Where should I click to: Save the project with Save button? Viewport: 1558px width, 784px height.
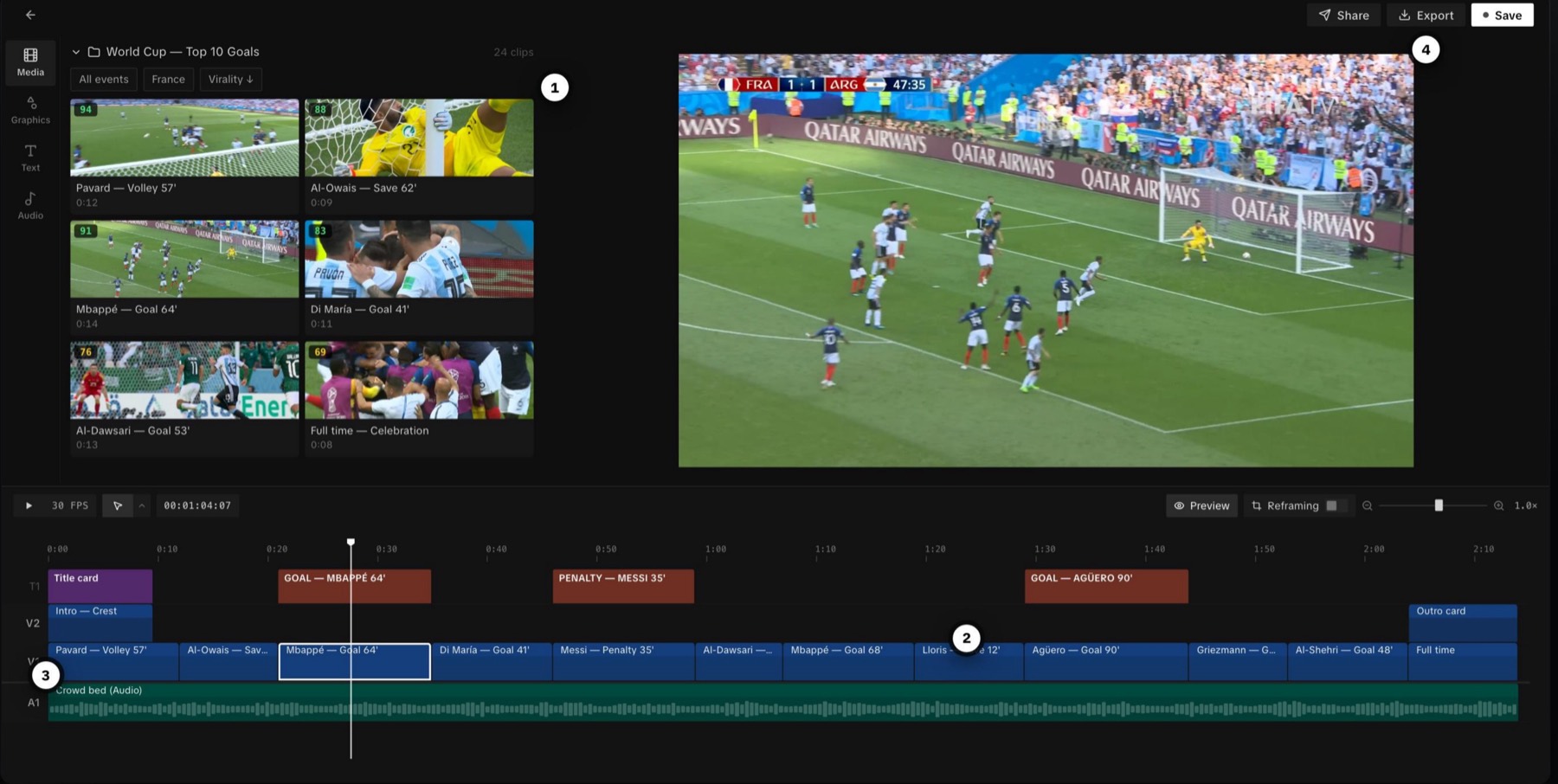[x=1502, y=15]
